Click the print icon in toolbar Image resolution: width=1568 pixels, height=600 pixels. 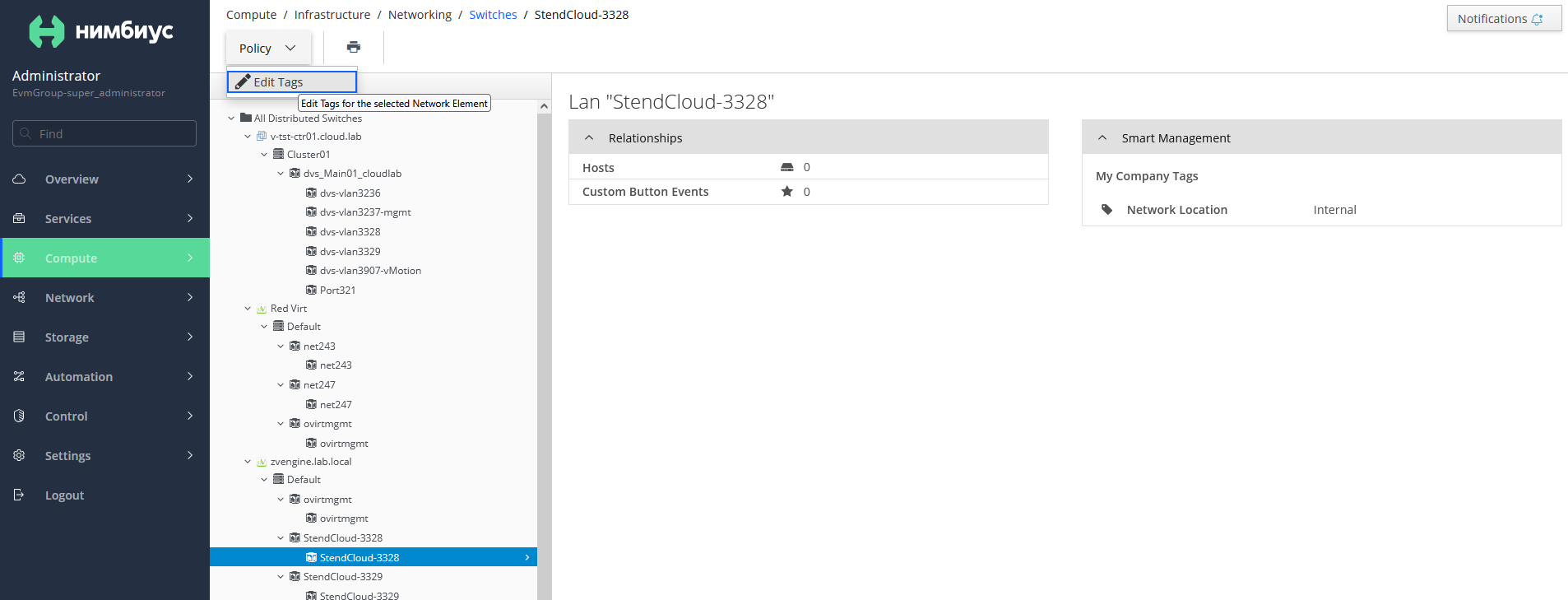tap(354, 47)
